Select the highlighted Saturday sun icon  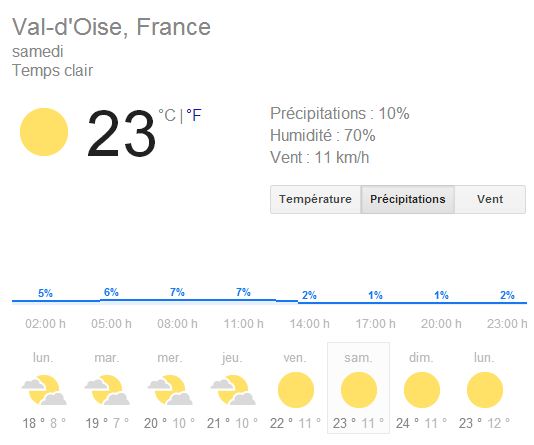tap(359, 390)
